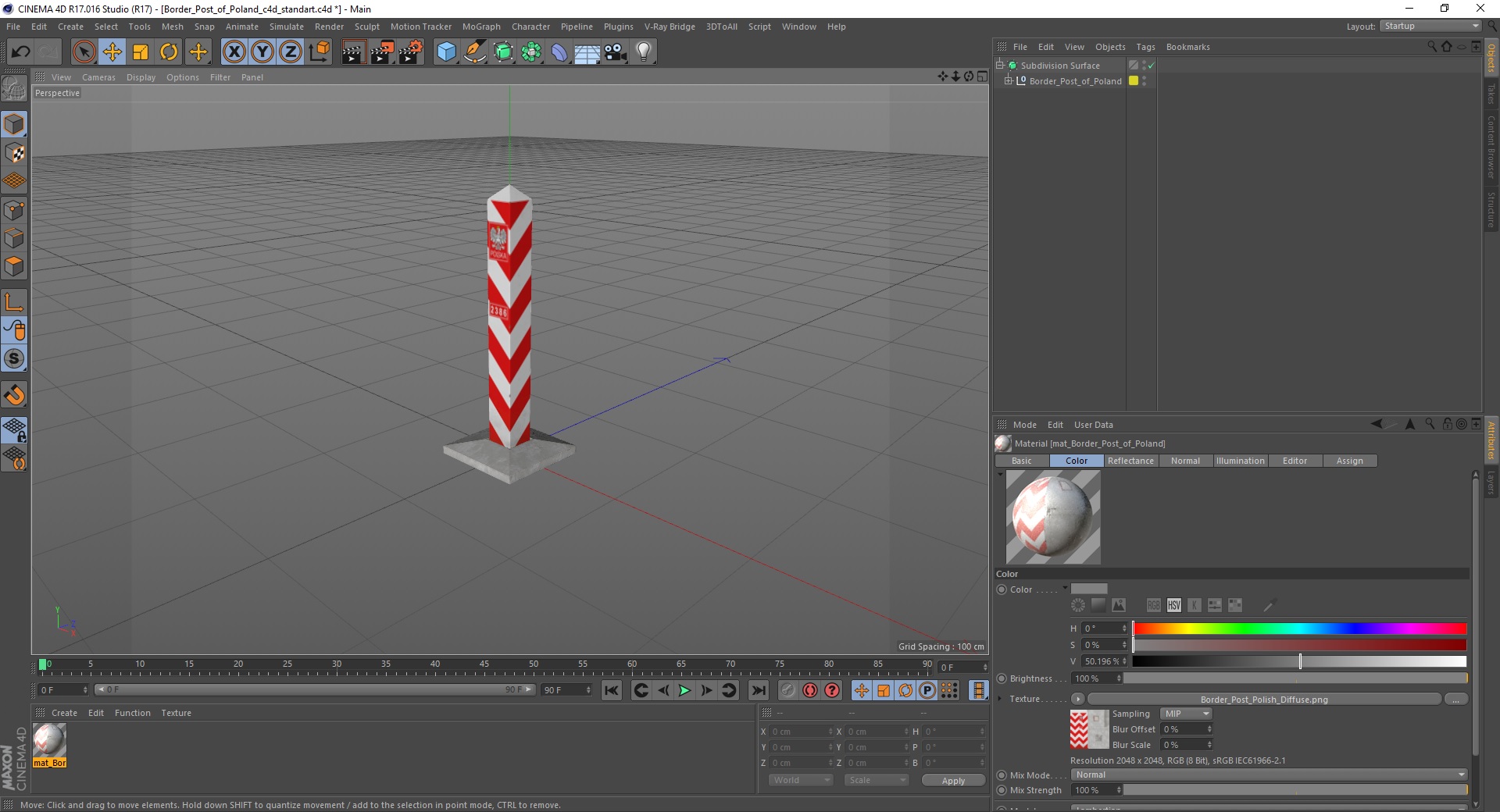Toggle the Color animation radio dot
Viewport: 1500px width, 812px height.
[x=1002, y=589]
